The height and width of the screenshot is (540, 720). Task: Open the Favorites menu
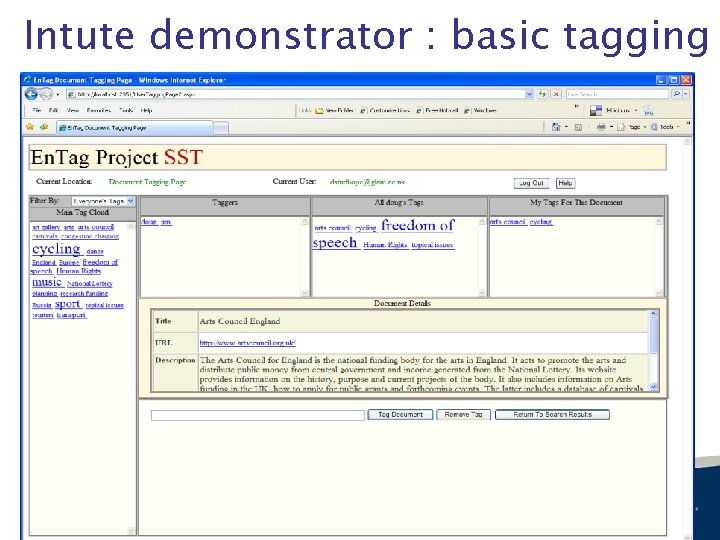click(99, 111)
